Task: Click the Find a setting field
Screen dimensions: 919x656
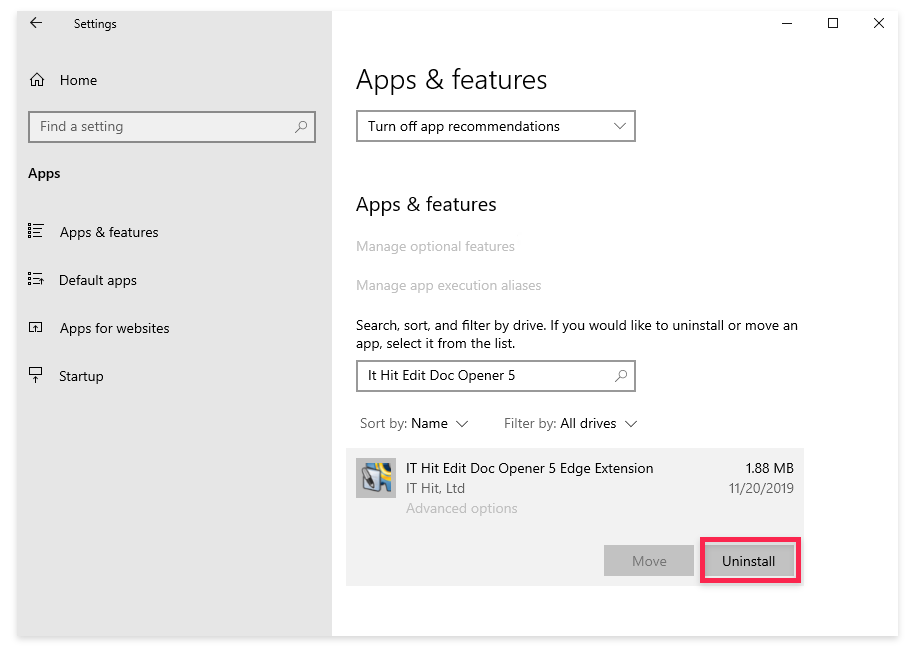Action: pos(172,127)
